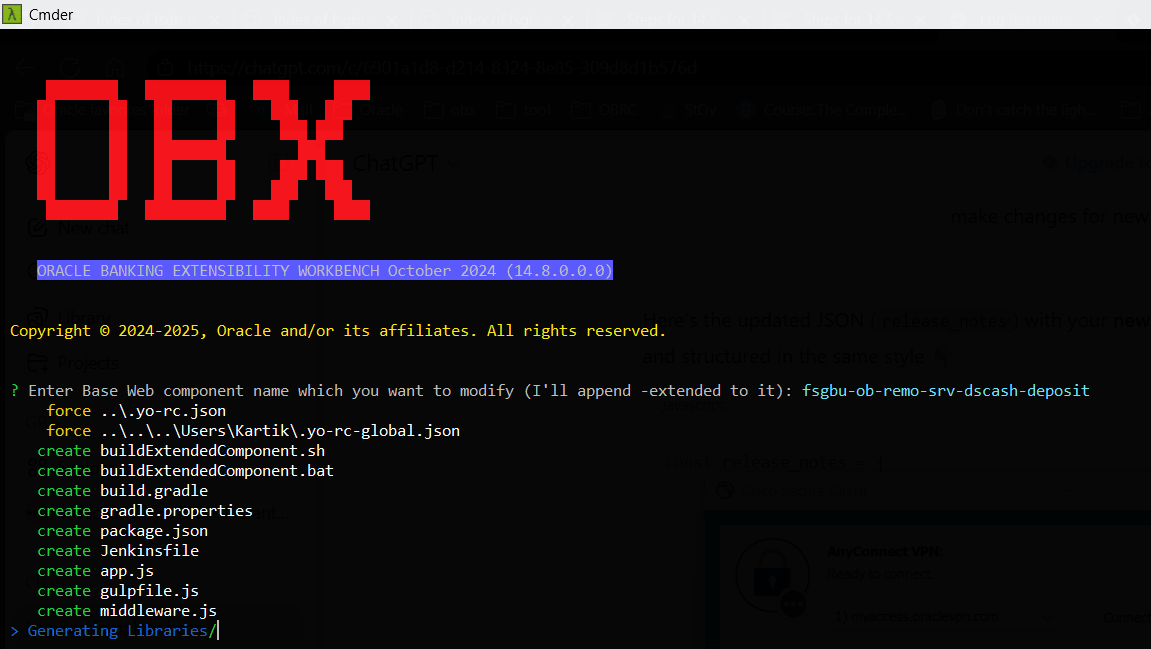Screen dimensions: 1151x649
Task: Click the gulpfile.js file entry
Action: point(150,590)
